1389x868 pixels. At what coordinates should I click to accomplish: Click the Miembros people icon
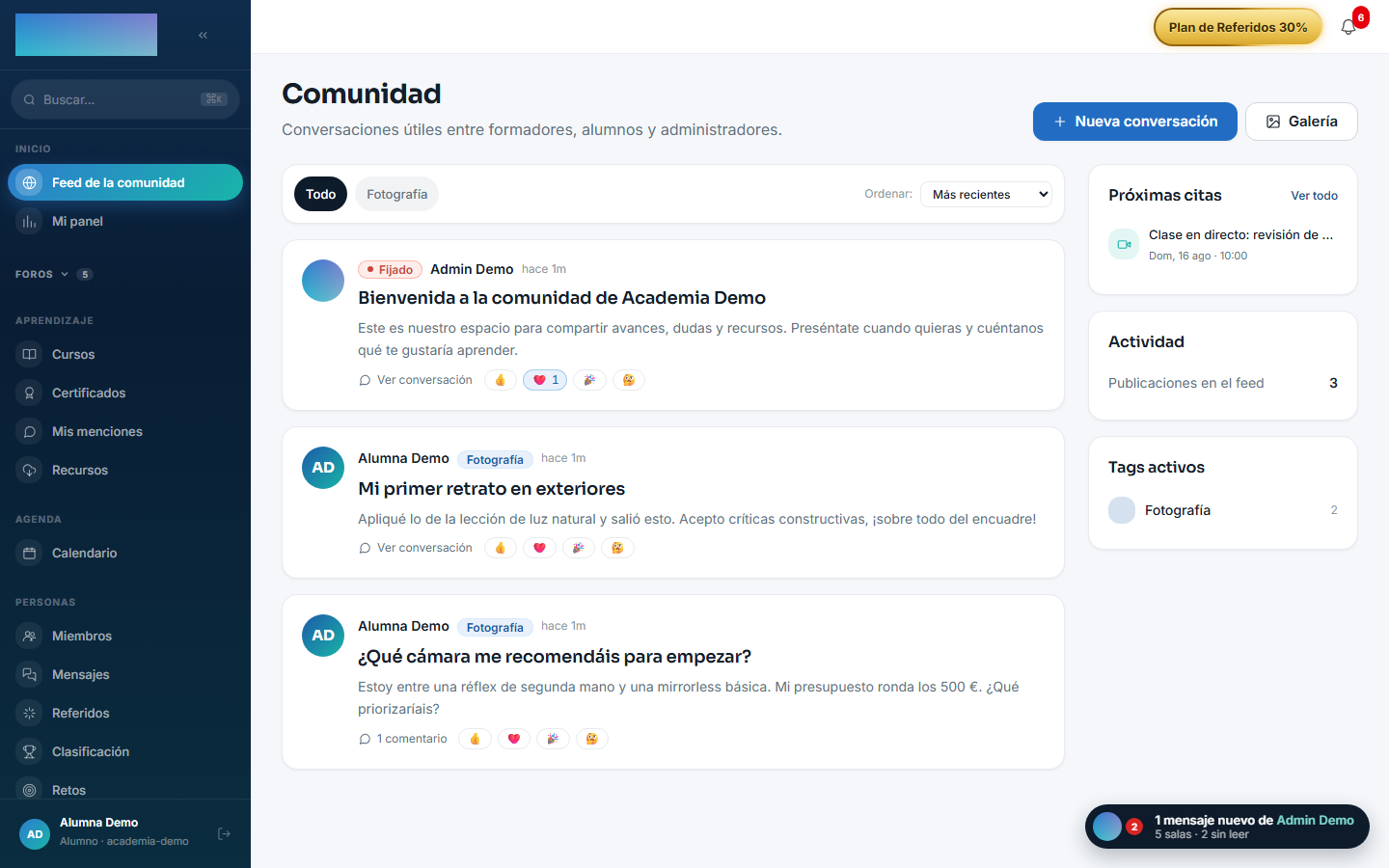coord(30,636)
